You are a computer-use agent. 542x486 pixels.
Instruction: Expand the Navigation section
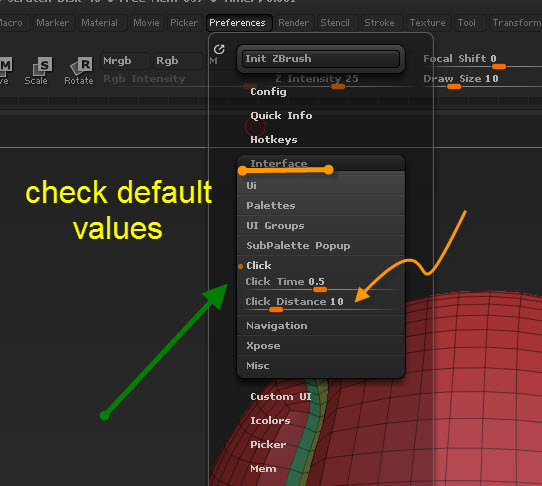[x=321, y=326]
